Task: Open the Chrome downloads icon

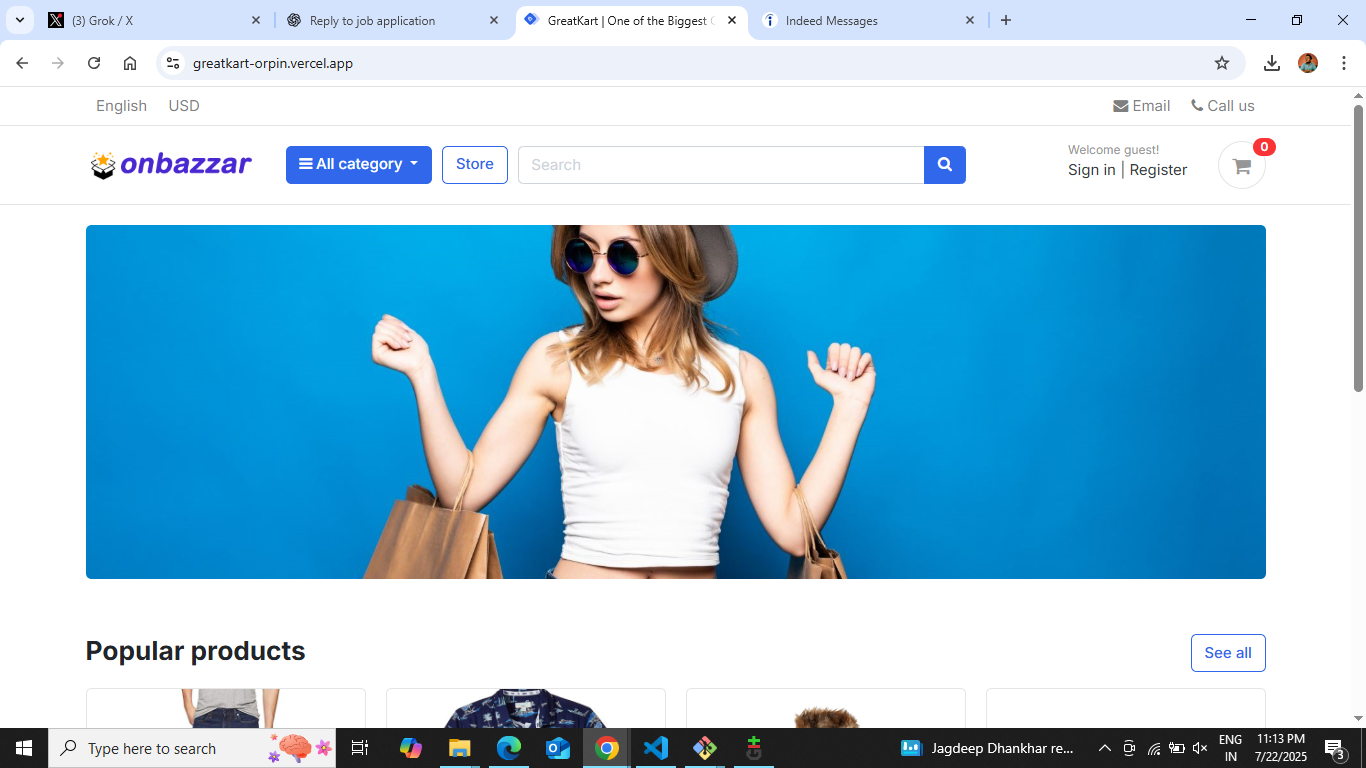Action: coord(1272,63)
